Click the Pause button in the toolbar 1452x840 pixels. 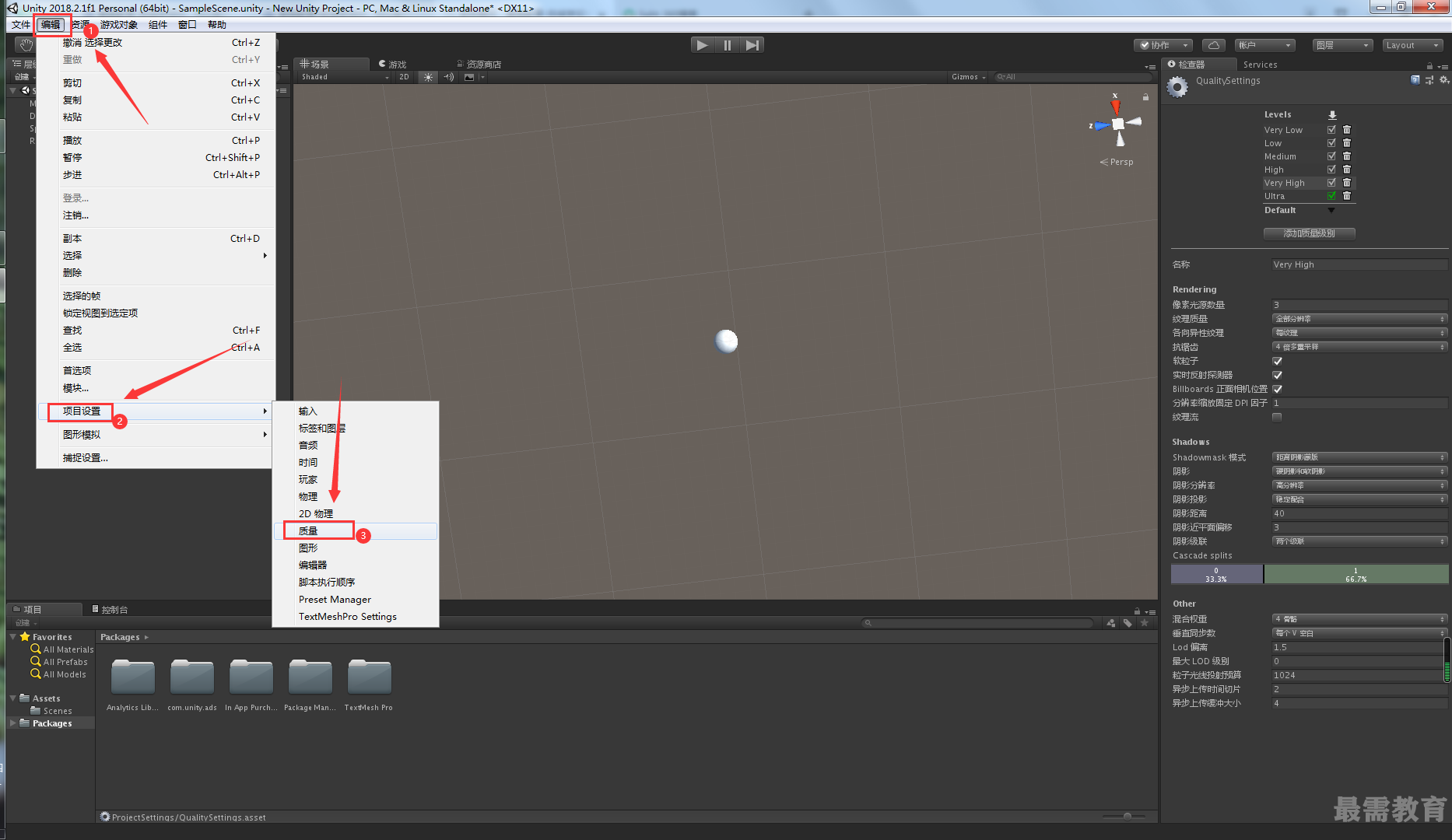[727, 45]
